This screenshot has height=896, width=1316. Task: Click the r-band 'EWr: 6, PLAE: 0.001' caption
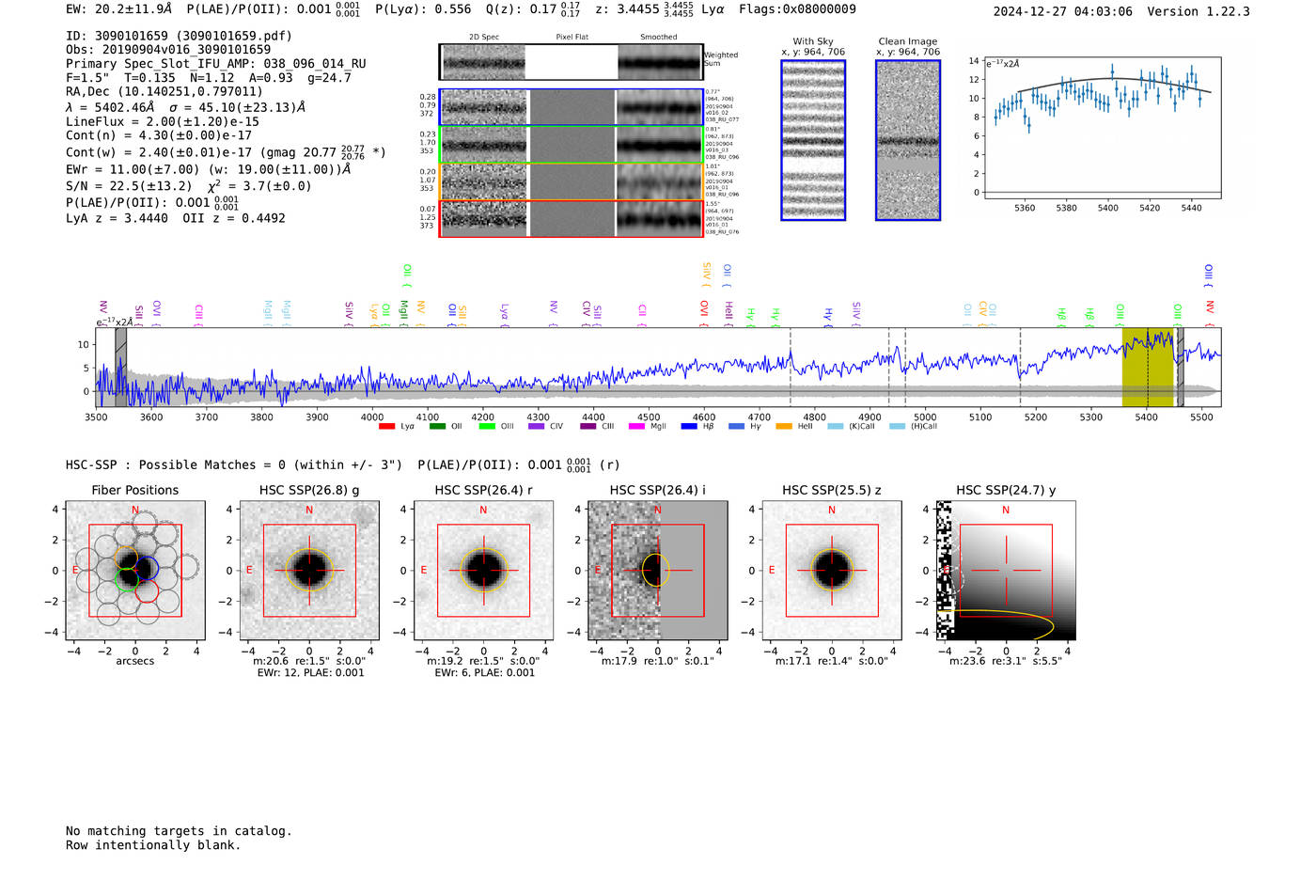point(484,673)
